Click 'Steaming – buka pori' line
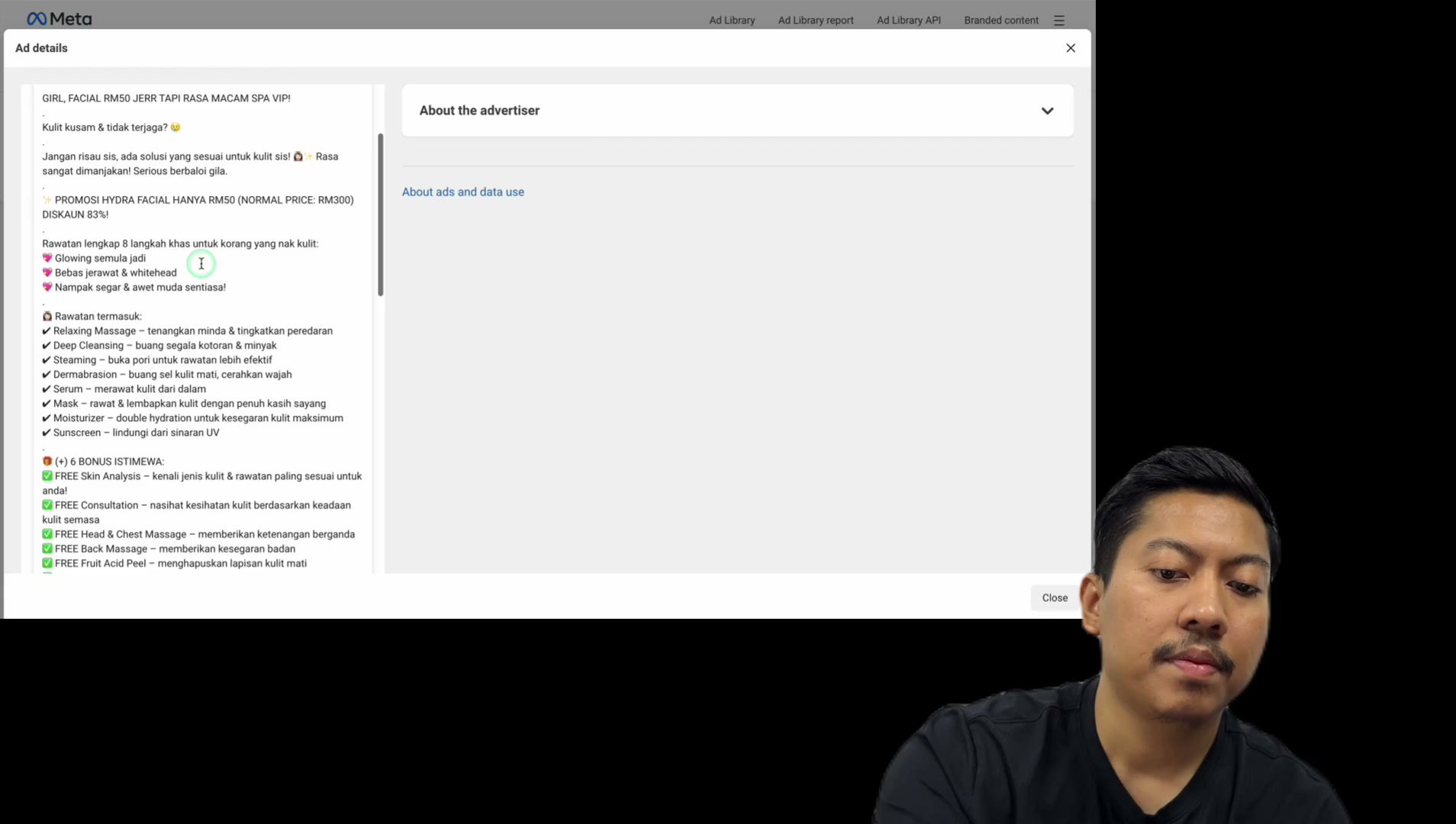 pyautogui.click(x=157, y=360)
